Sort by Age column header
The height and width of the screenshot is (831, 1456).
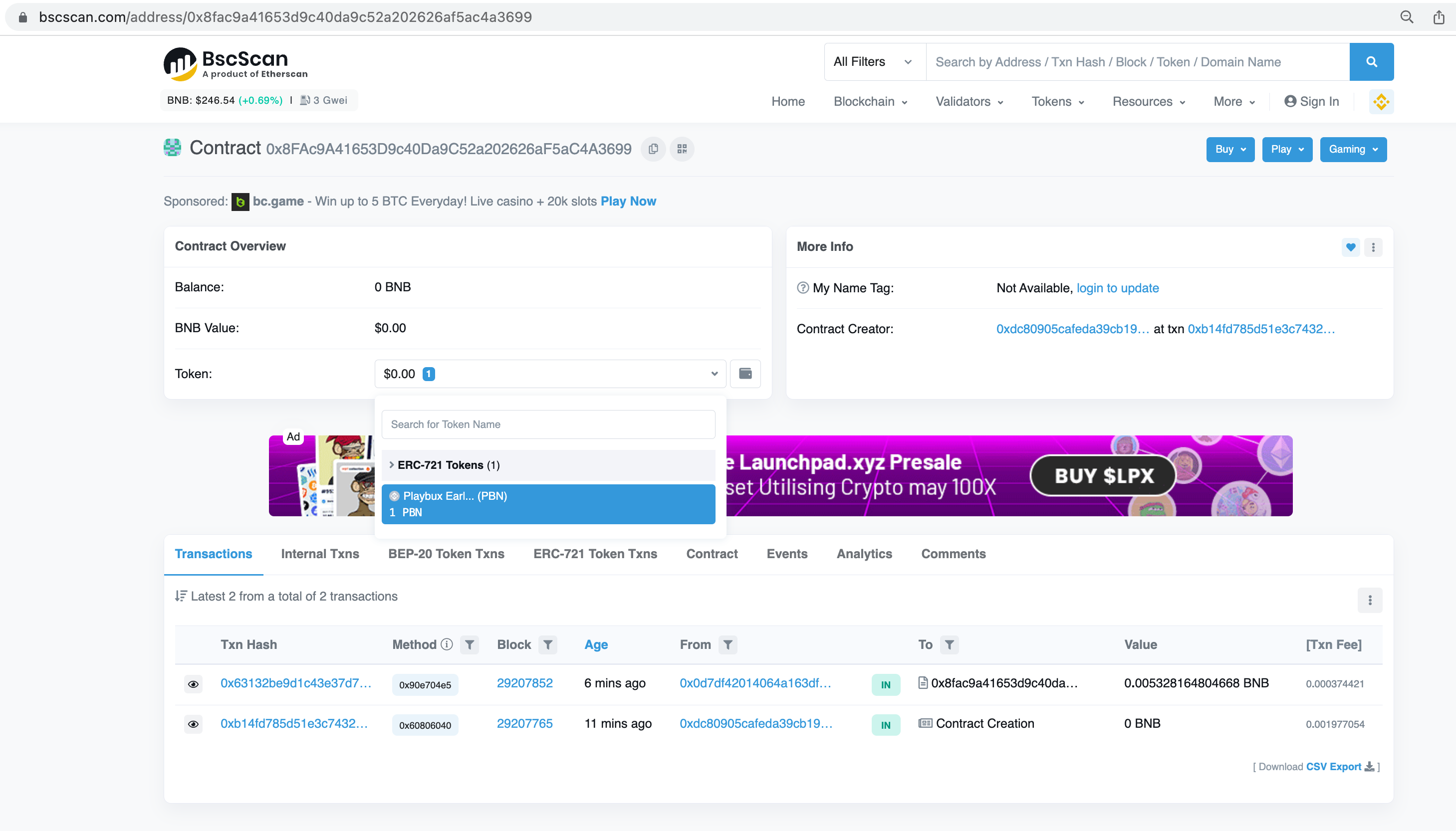pos(596,644)
